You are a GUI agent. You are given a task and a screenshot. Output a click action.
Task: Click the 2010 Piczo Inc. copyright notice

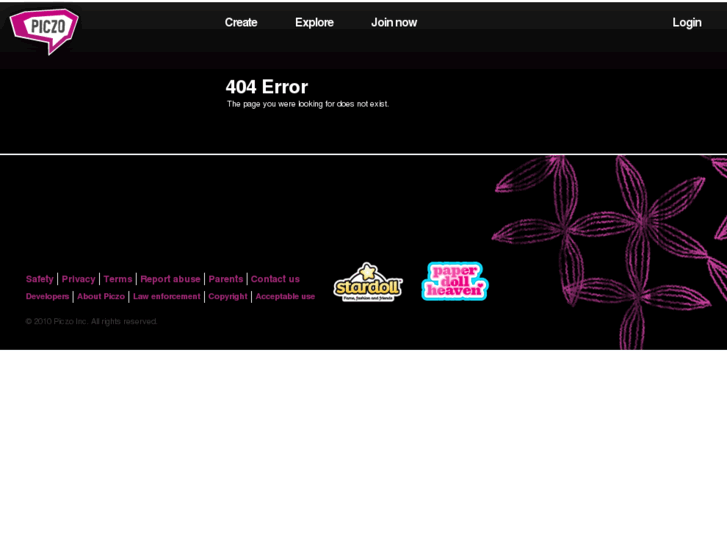(x=91, y=321)
